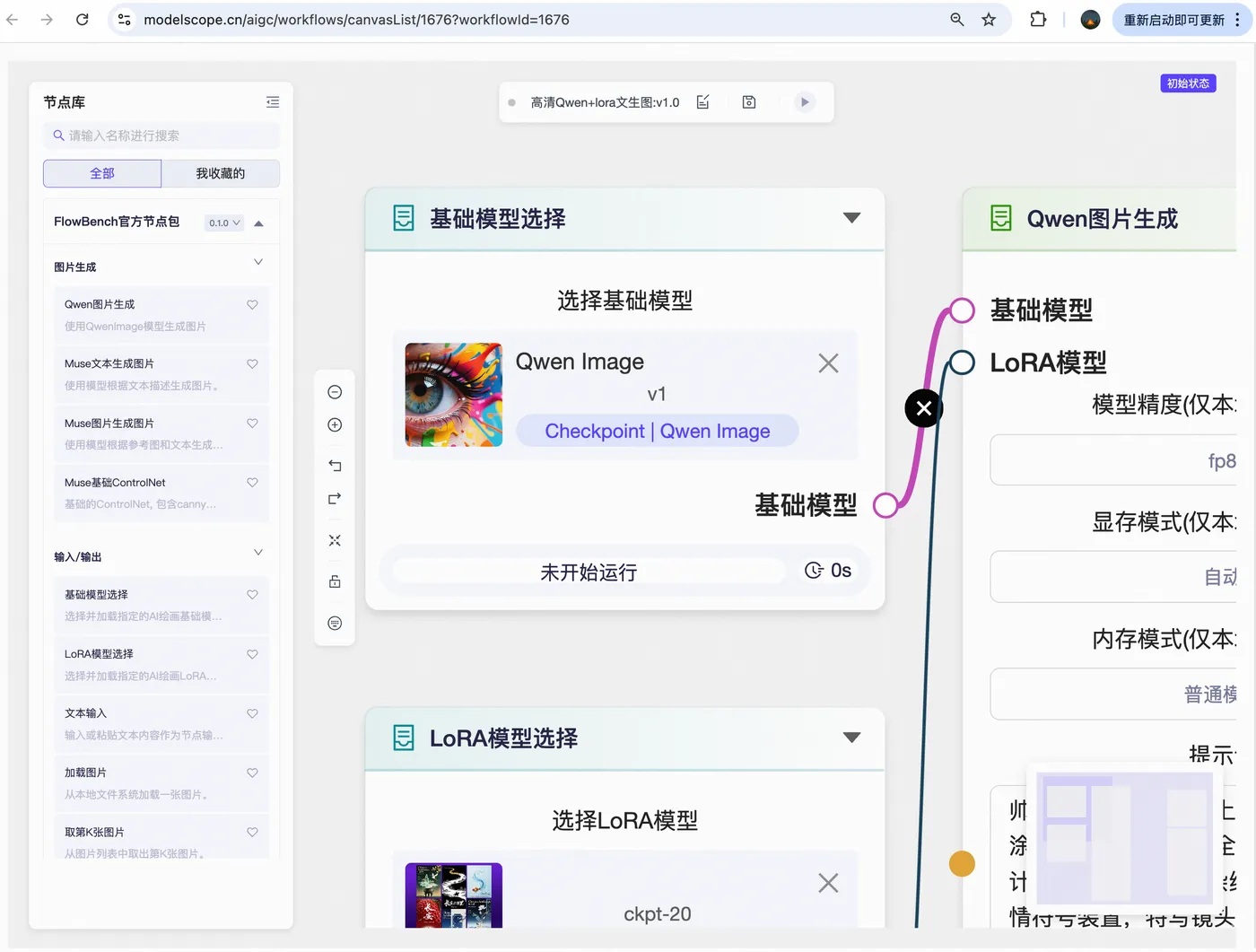The image size is (1256, 952).
Task: Open the ckpt-20 LoRA thumbnail
Action: [x=454, y=895]
